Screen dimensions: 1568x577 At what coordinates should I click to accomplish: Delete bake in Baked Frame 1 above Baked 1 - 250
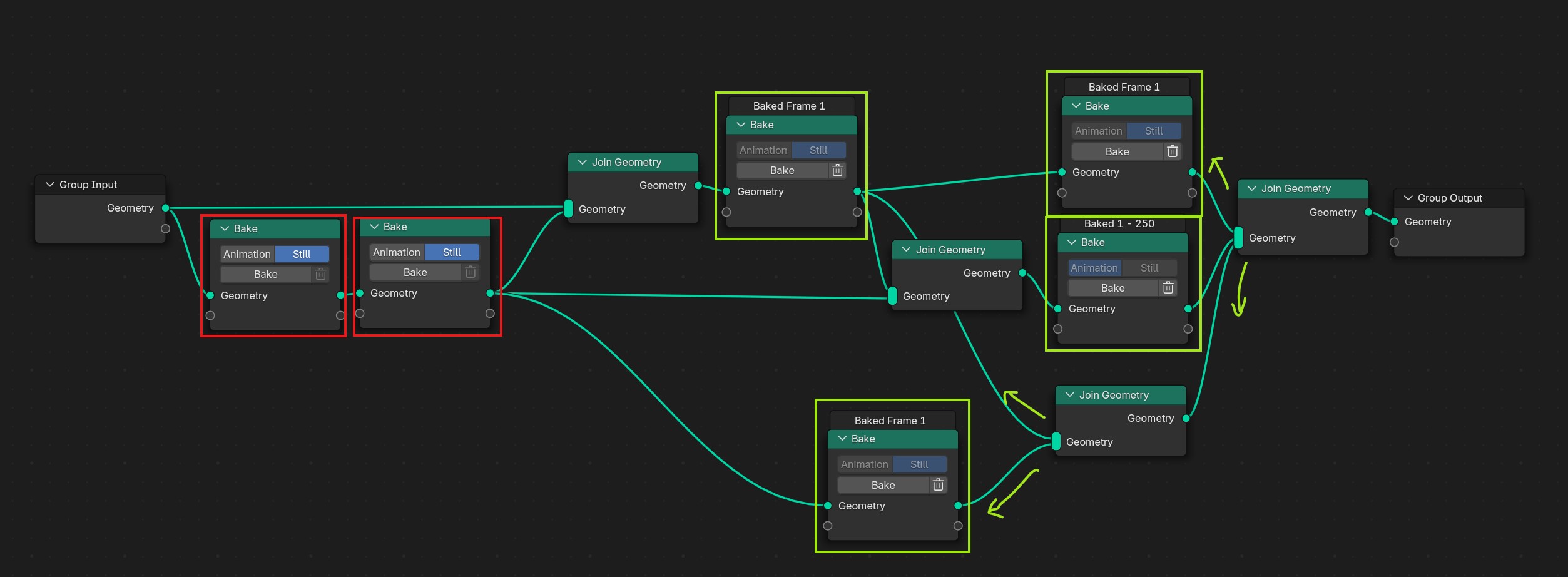click(1173, 151)
